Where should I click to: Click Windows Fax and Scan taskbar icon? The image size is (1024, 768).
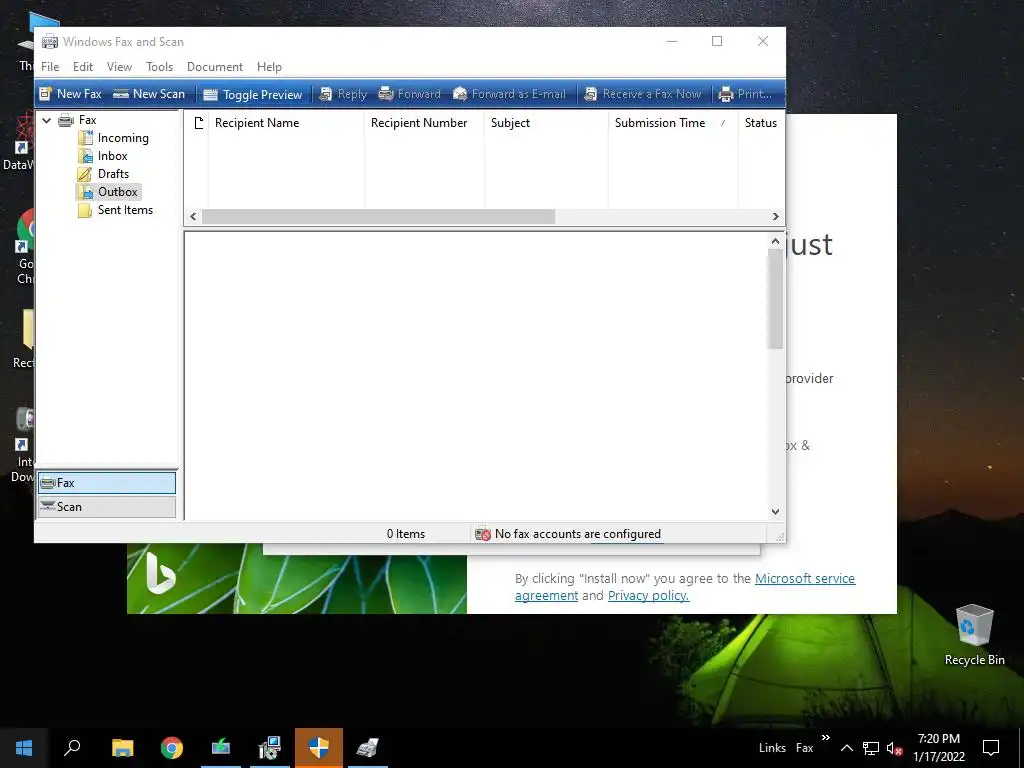tap(368, 748)
